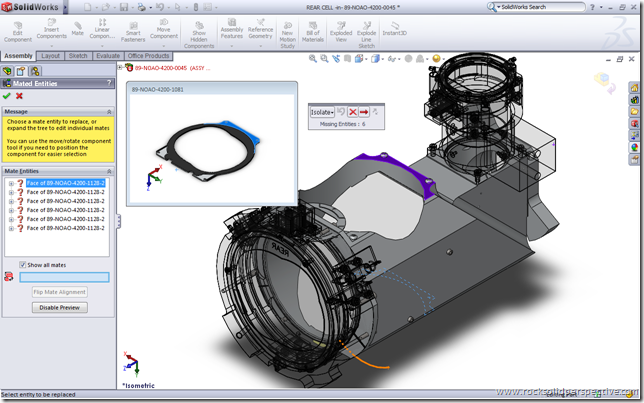Open the Hide/Show Items dropdown arrow
The height and width of the screenshot is (403, 644).
click(x=399, y=60)
